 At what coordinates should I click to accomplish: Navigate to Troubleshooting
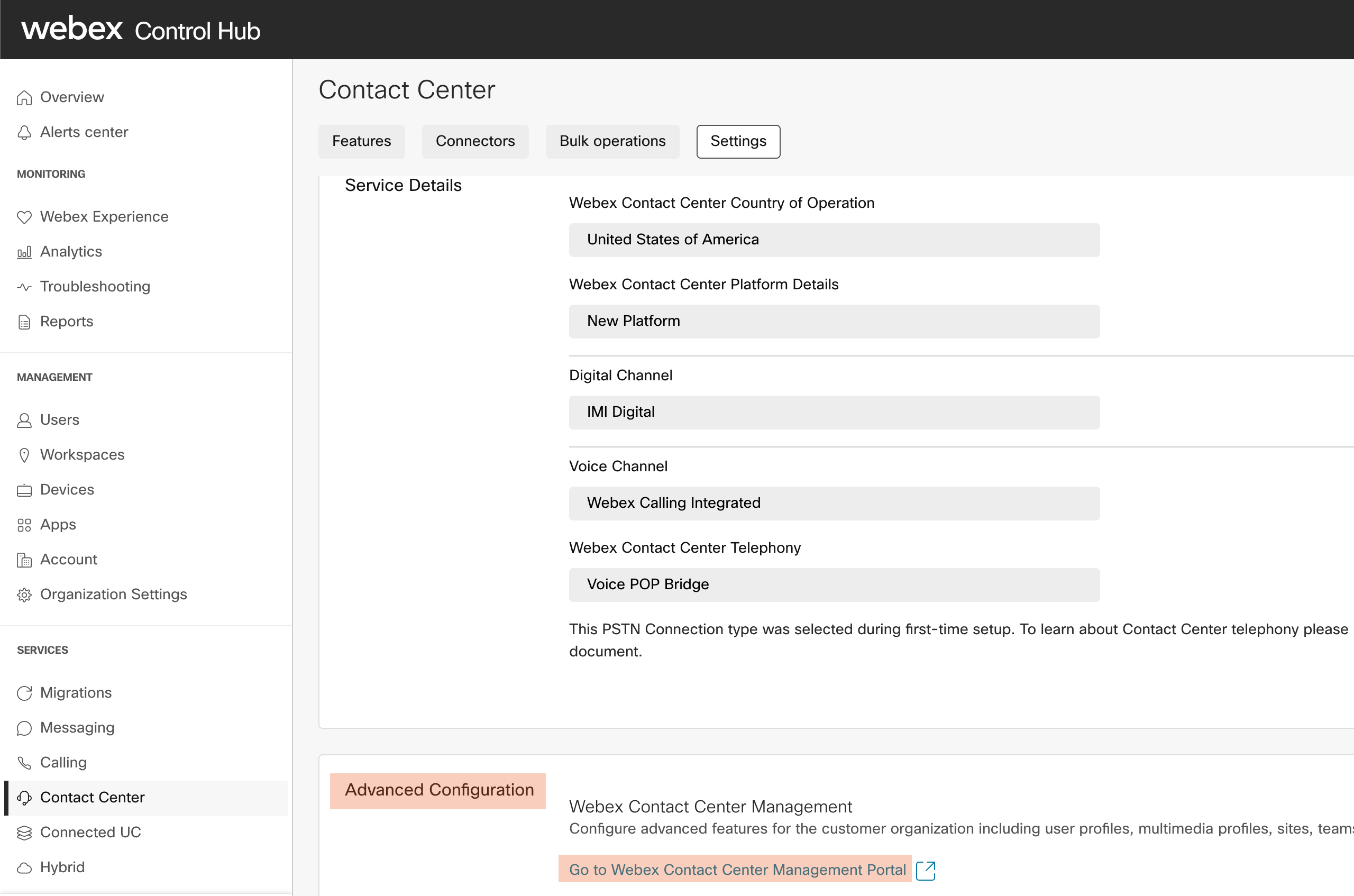pos(95,286)
